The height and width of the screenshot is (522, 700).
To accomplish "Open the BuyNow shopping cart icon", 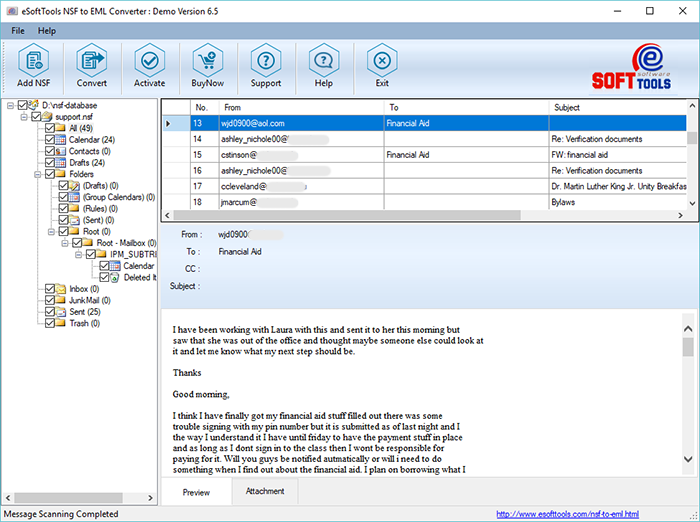I will (208, 61).
